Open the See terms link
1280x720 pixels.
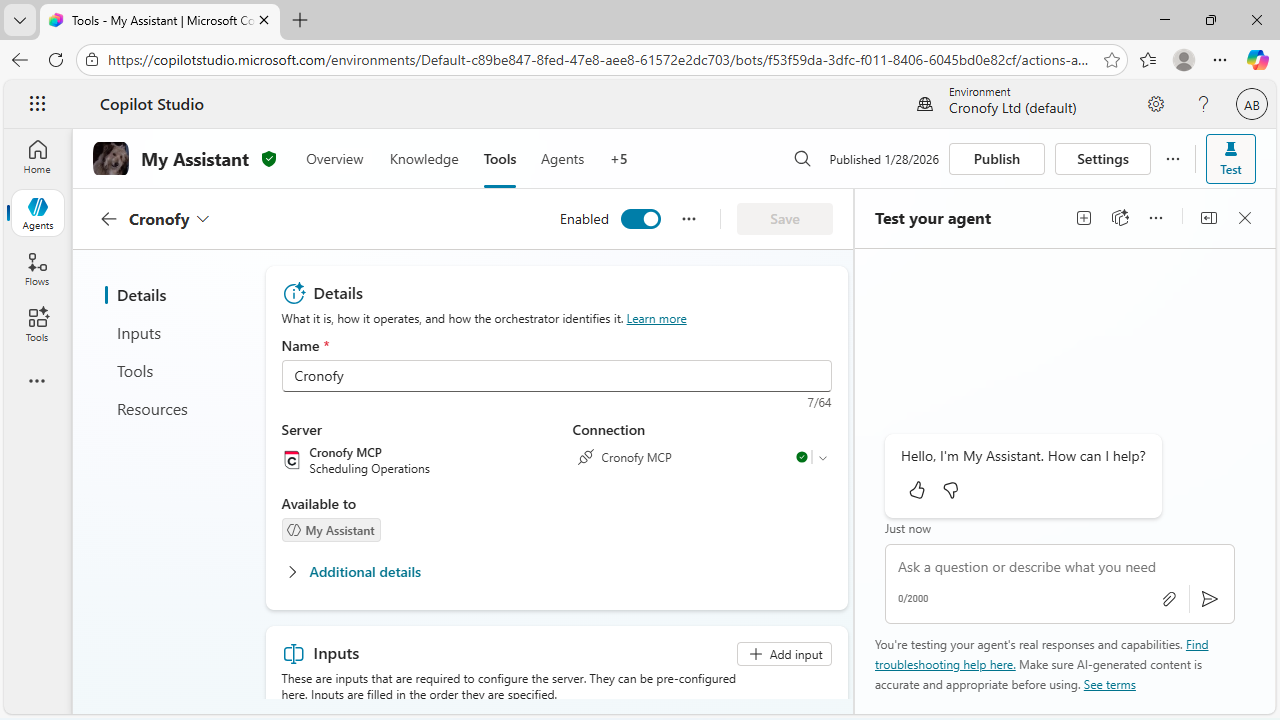coord(1109,685)
